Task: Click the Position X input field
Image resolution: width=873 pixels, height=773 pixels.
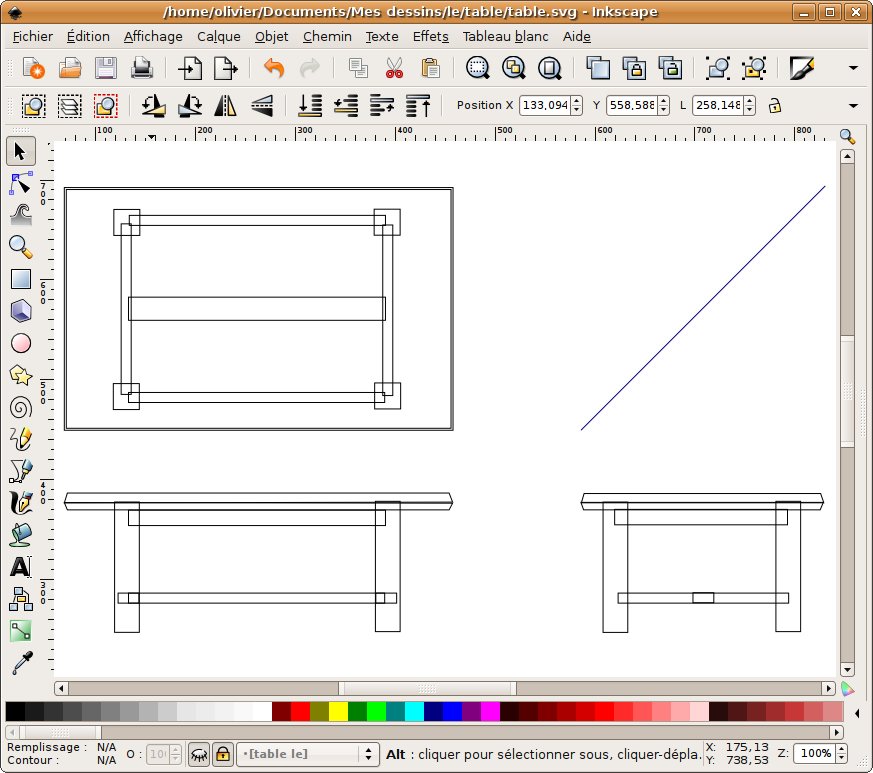Action: [x=545, y=105]
